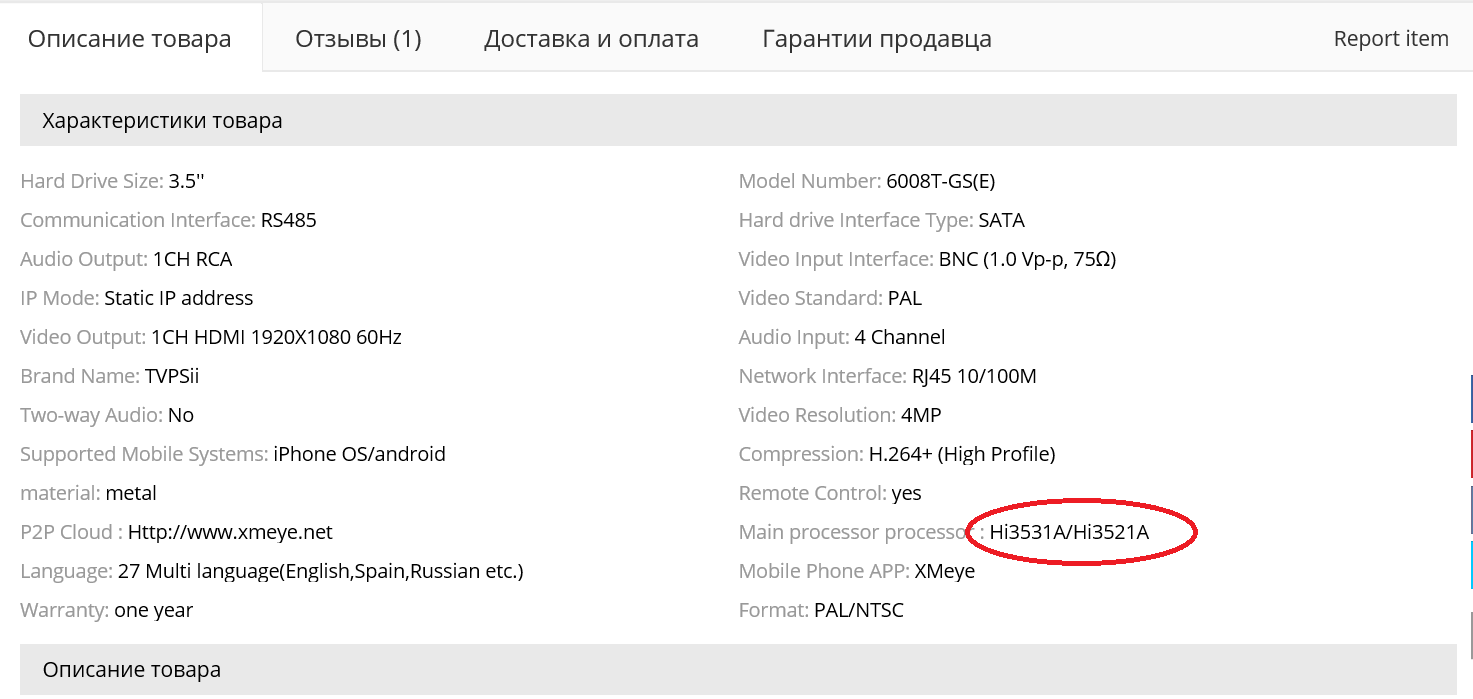Switch to the Отзывы (1) tab
The image size is (1473, 699).
(x=358, y=39)
